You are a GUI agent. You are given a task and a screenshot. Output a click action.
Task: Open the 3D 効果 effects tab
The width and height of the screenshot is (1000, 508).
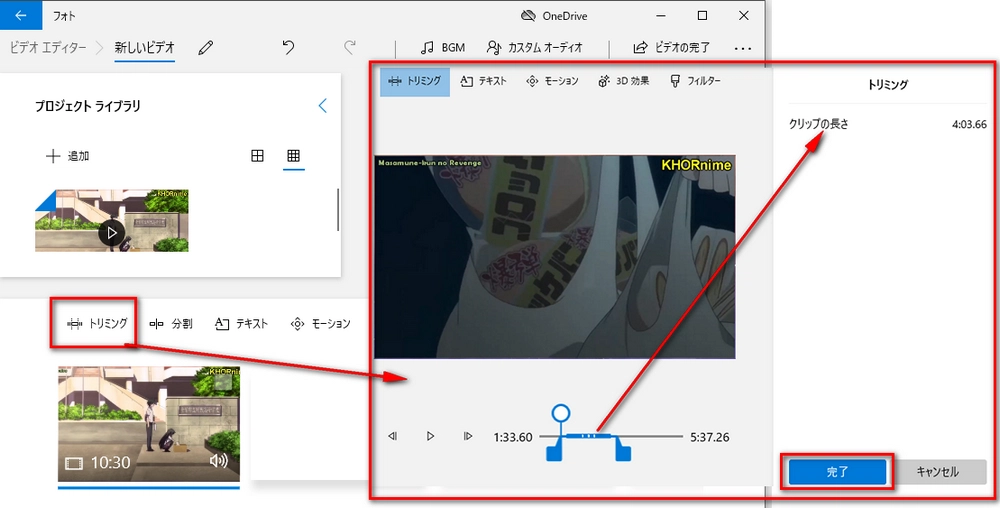[x=623, y=81]
